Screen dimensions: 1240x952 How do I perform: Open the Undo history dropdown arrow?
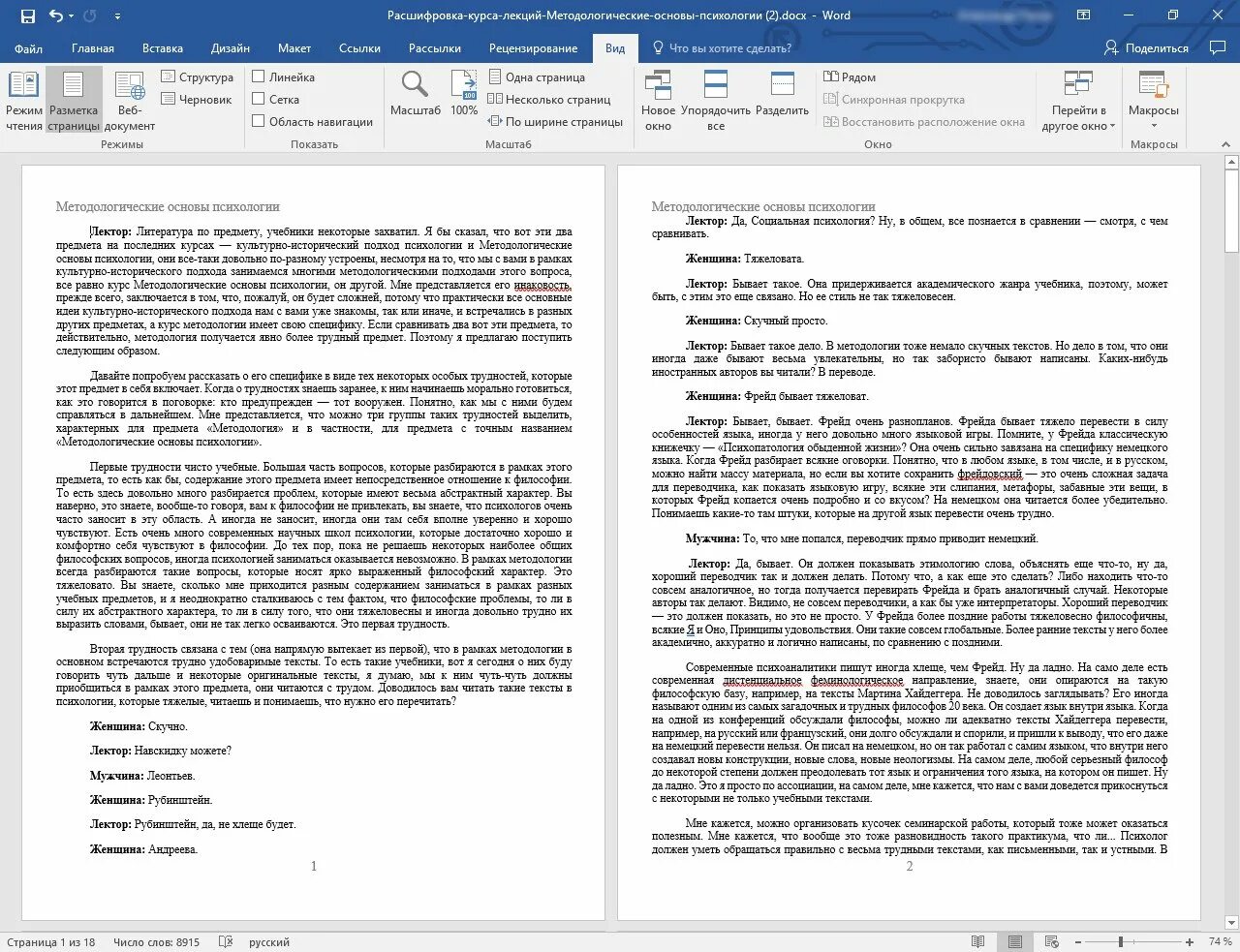pyautogui.click(x=72, y=16)
